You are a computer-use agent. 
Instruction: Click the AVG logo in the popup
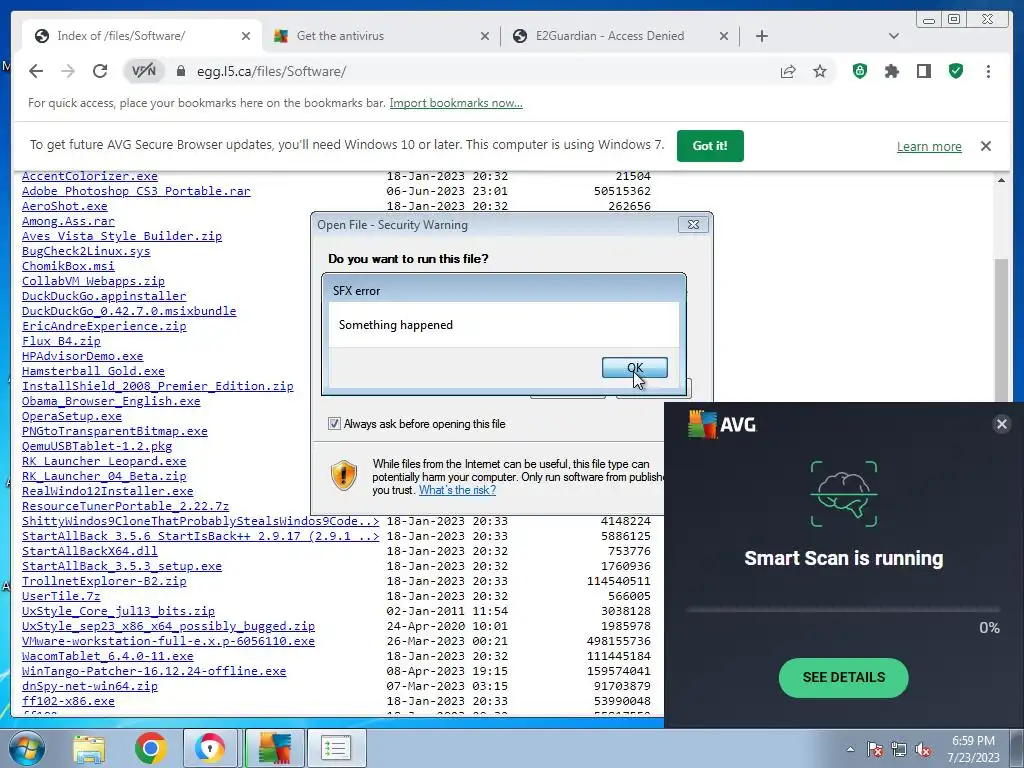coord(722,424)
